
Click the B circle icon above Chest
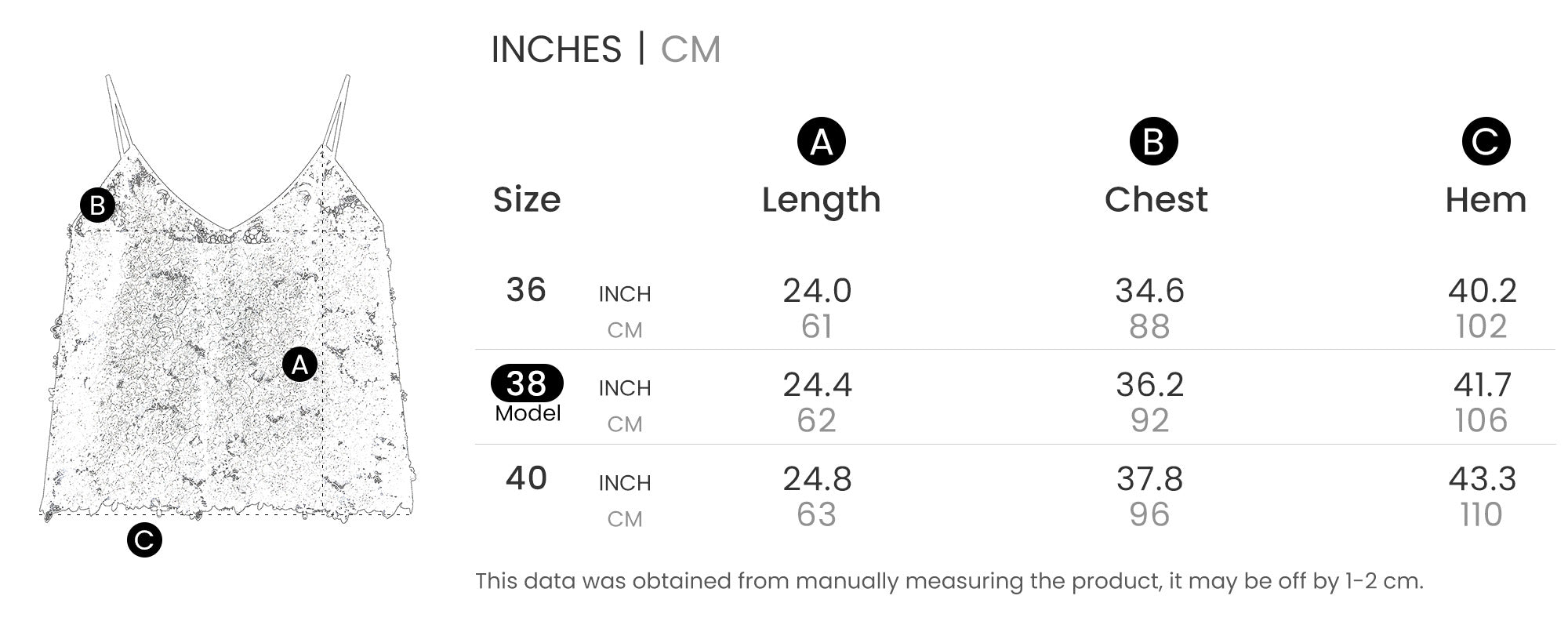pos(1153,142)
